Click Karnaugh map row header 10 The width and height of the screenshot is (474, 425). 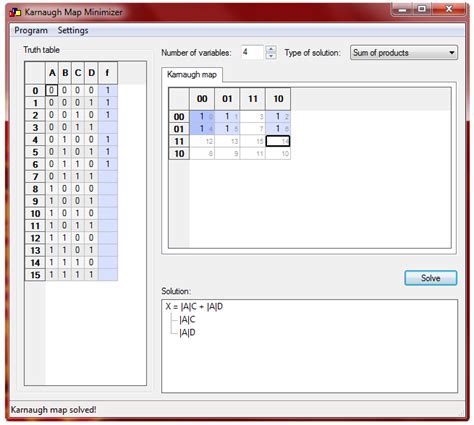[x=179, y=154]
